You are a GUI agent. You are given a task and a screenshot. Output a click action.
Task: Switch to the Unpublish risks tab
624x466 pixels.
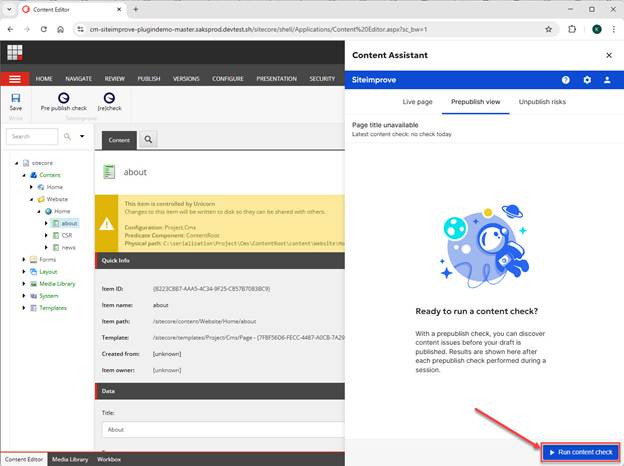point(542,102)
